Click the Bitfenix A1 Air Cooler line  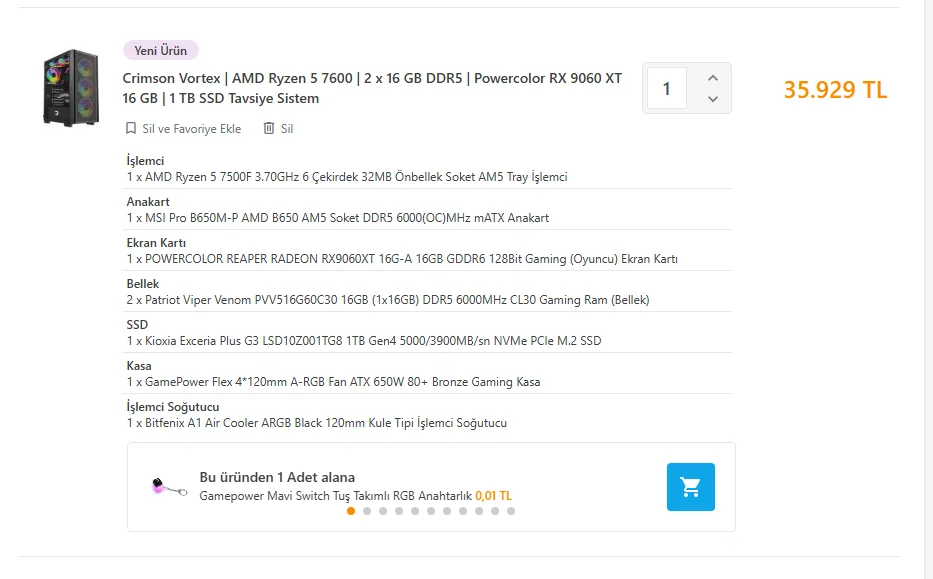click(x=317, y=423)
